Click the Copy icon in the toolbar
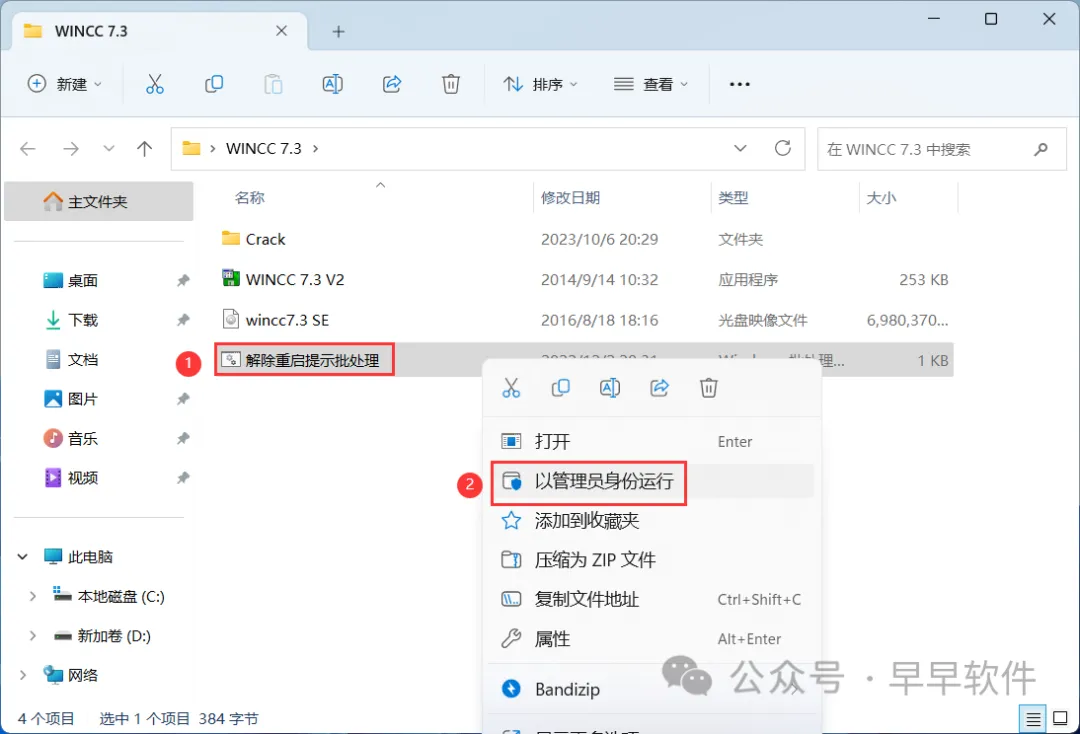The image size is (1080, 734). [214, 84]
